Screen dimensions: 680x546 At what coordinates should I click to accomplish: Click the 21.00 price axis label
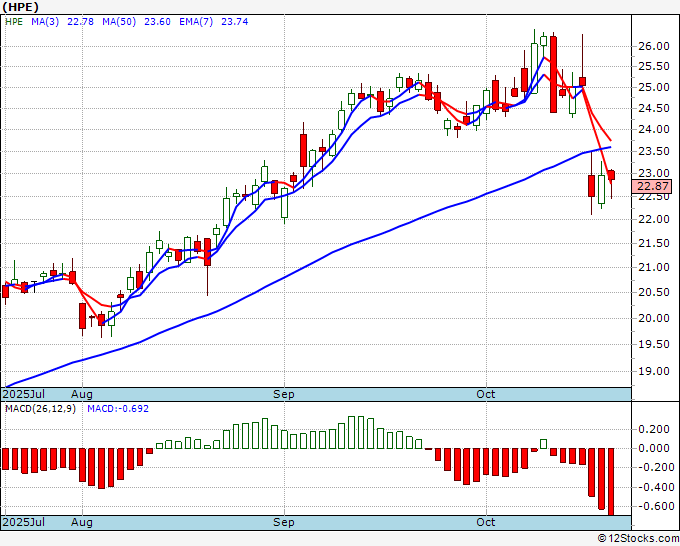[x=654, y=268]
